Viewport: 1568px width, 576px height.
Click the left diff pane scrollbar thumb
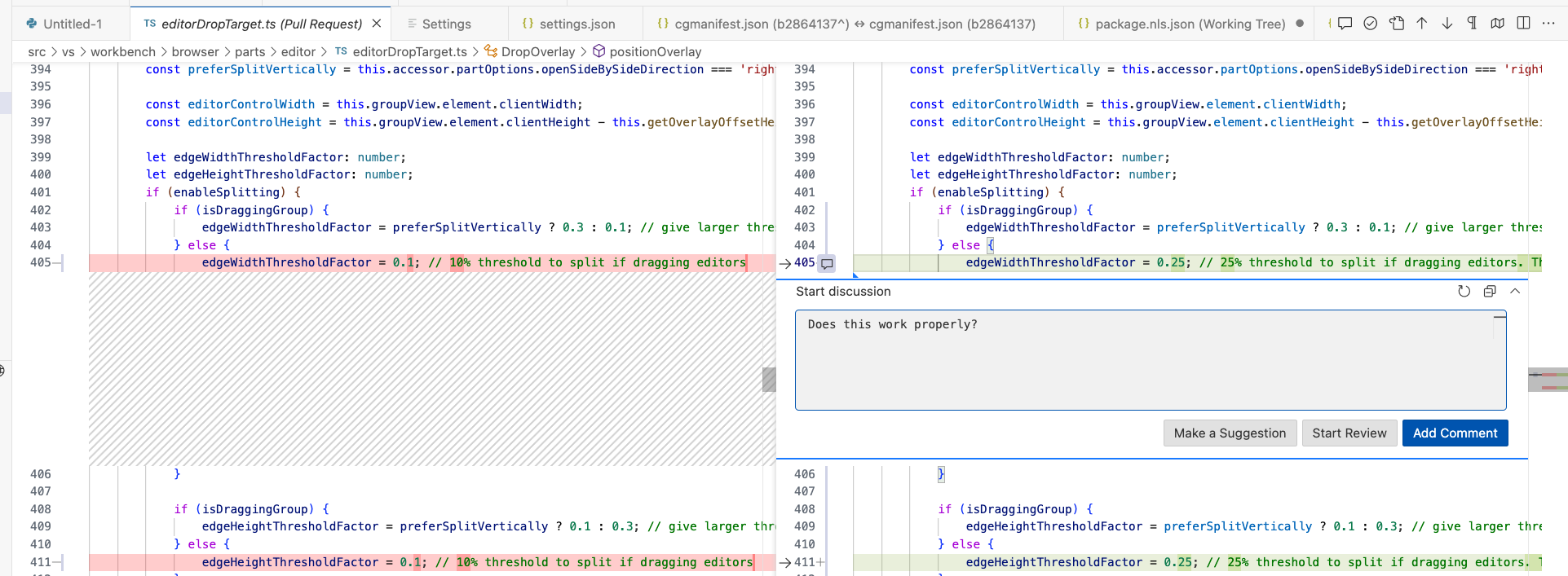[x=768, y=380]
